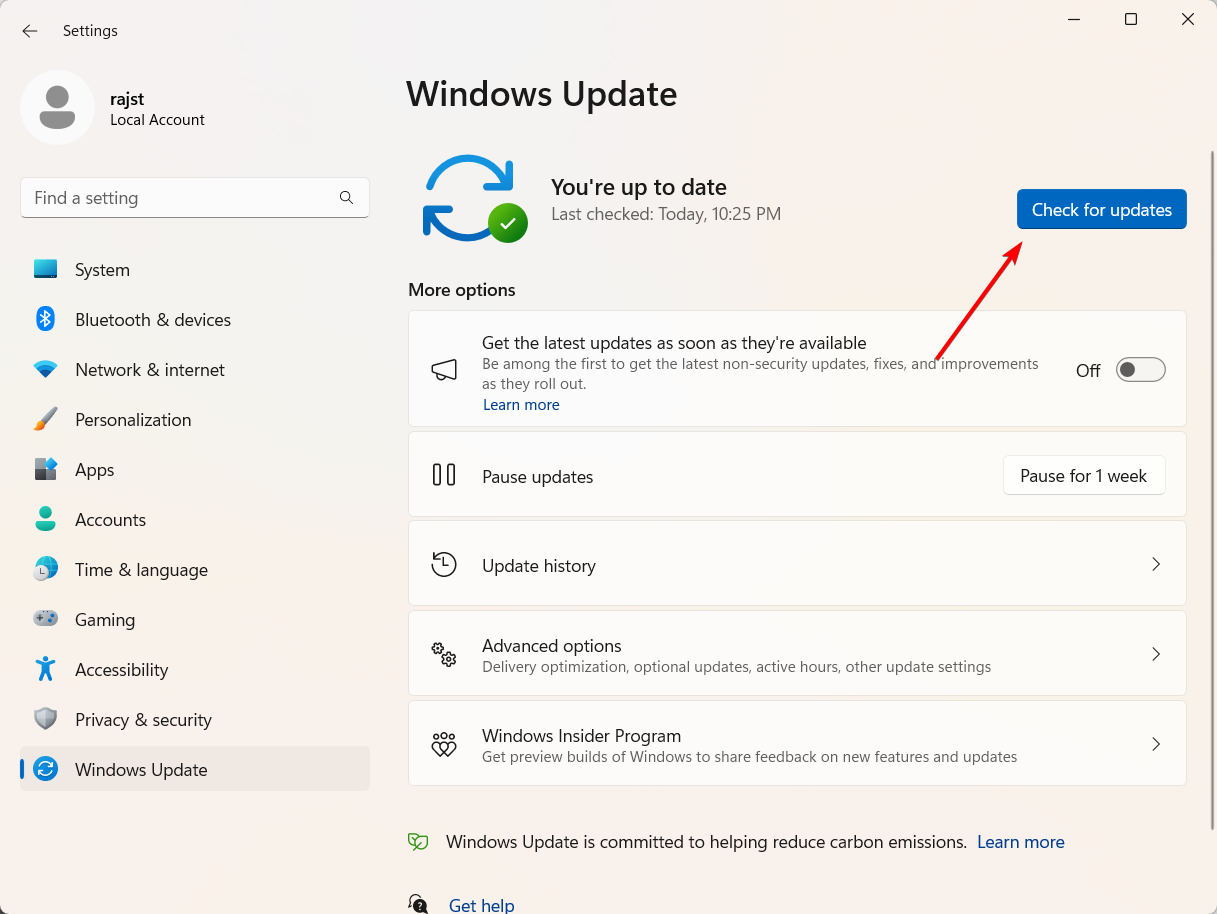Click the search magnifier icon
The width and height of the screenshot is (1217, 914).
click(346, 198)
